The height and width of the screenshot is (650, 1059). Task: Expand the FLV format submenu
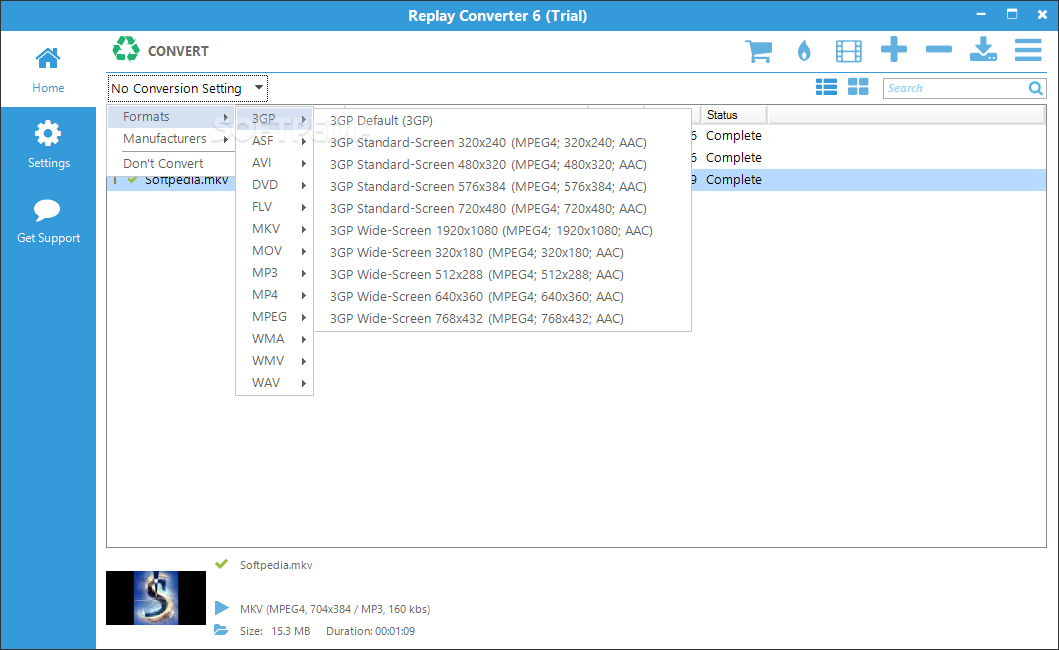pos(275,207)
